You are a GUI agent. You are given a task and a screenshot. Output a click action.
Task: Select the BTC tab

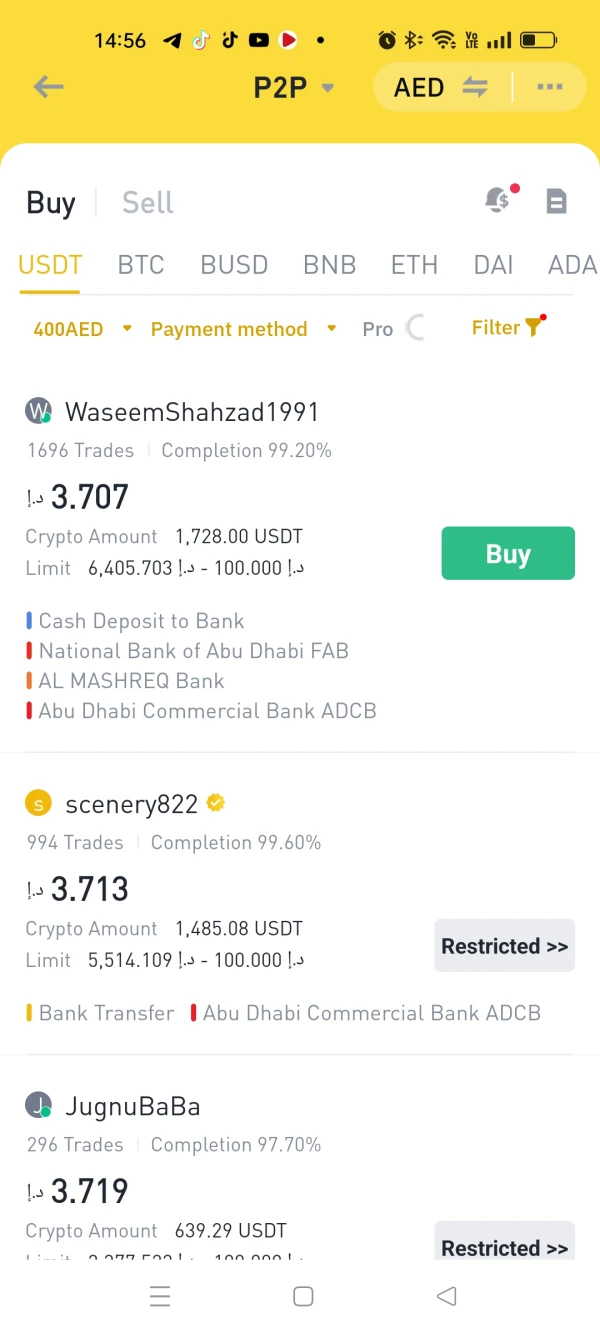(x=141, y=265)
